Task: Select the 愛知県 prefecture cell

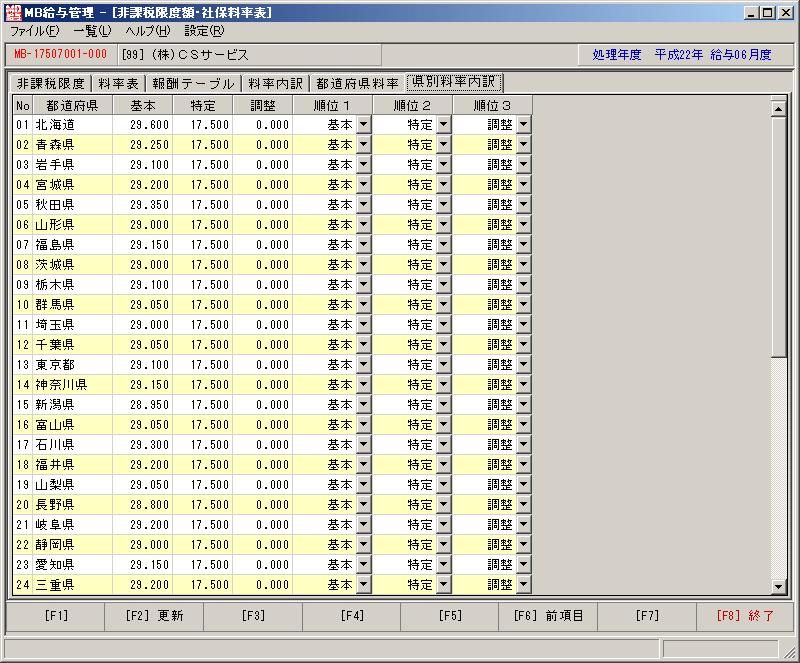Action: click(x=72, y=564)
